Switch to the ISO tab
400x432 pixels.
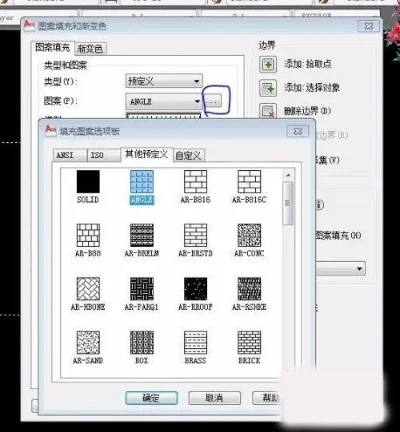103,155
